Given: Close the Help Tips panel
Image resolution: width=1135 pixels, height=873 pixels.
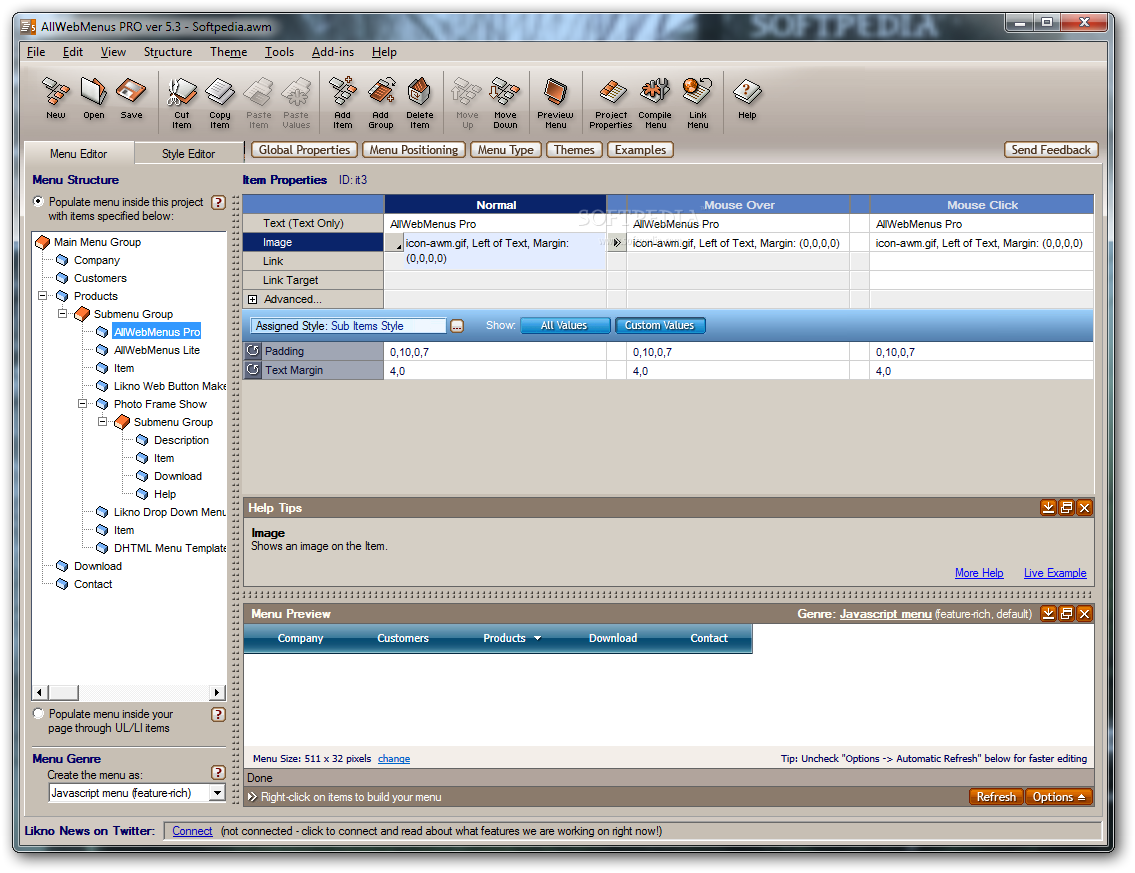Looking at the screenshot, I should point(1084,507).
